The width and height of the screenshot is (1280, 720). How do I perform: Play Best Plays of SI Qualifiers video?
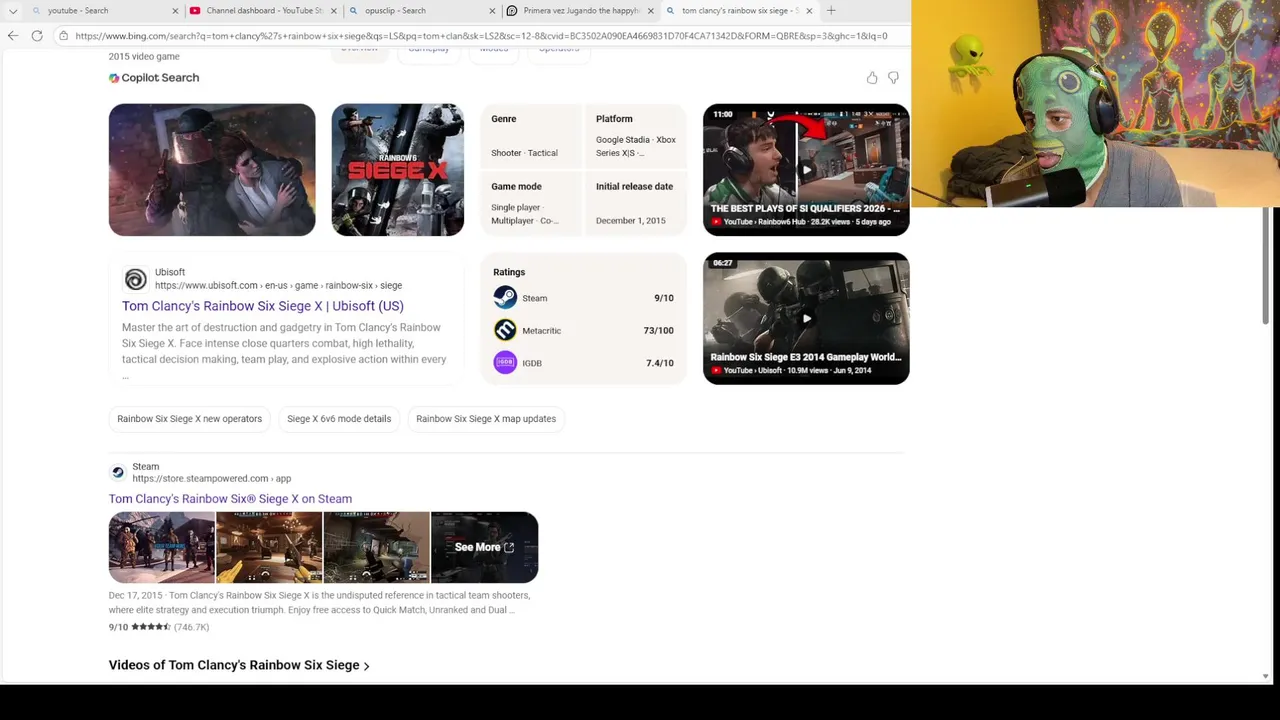(806, 170)
